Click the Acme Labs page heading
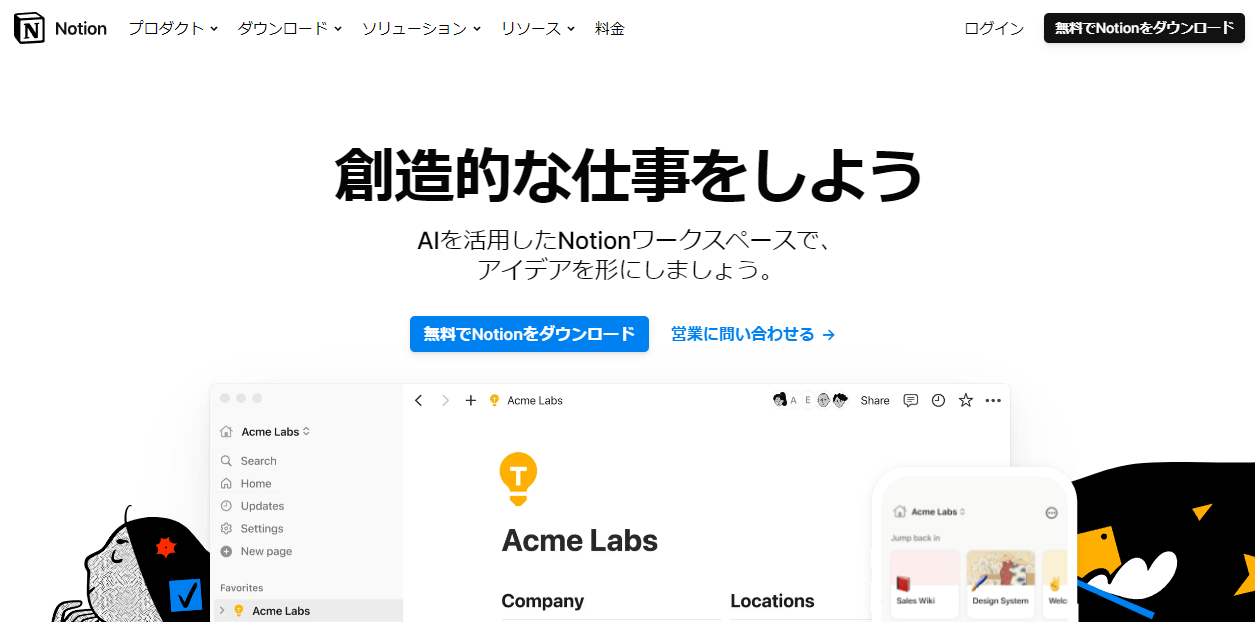 tap(580, 541)
